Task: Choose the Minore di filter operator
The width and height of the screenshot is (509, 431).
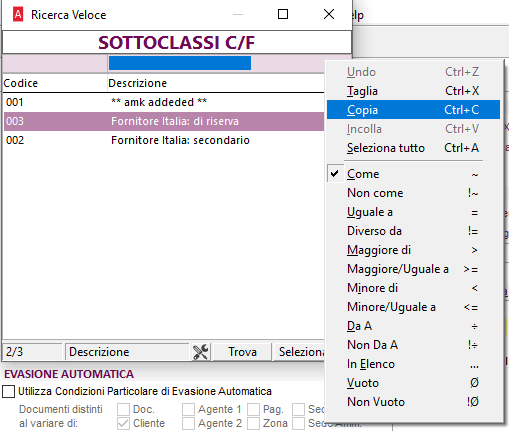Action: pyautogui.click(x=413, y=288)
